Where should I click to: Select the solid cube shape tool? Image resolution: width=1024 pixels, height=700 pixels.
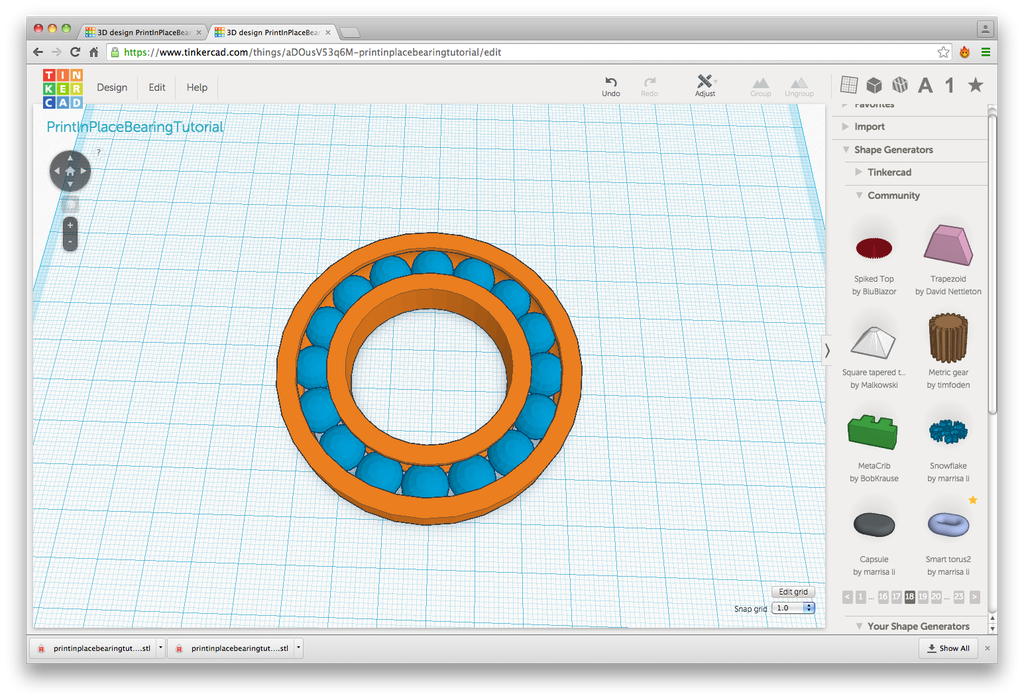click(x=874, y=85)
